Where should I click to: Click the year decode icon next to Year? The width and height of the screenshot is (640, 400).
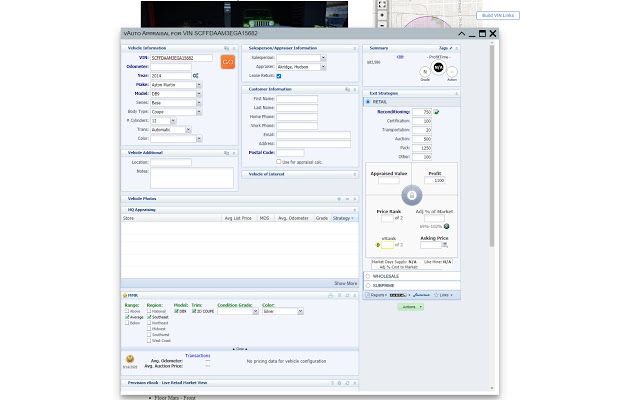(196, 76)
